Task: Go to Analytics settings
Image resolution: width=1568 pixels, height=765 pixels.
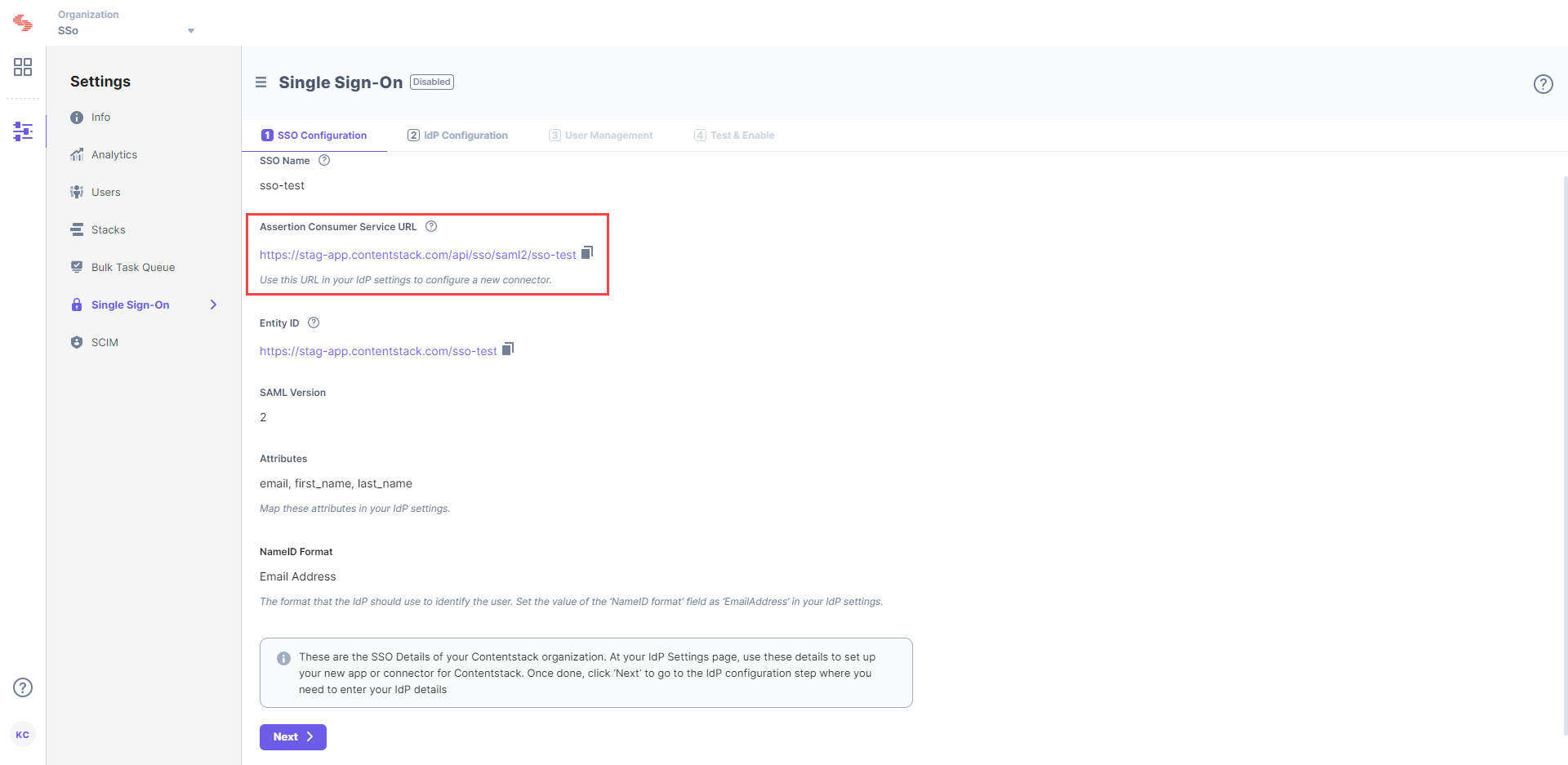Action: tap(114, 155)
